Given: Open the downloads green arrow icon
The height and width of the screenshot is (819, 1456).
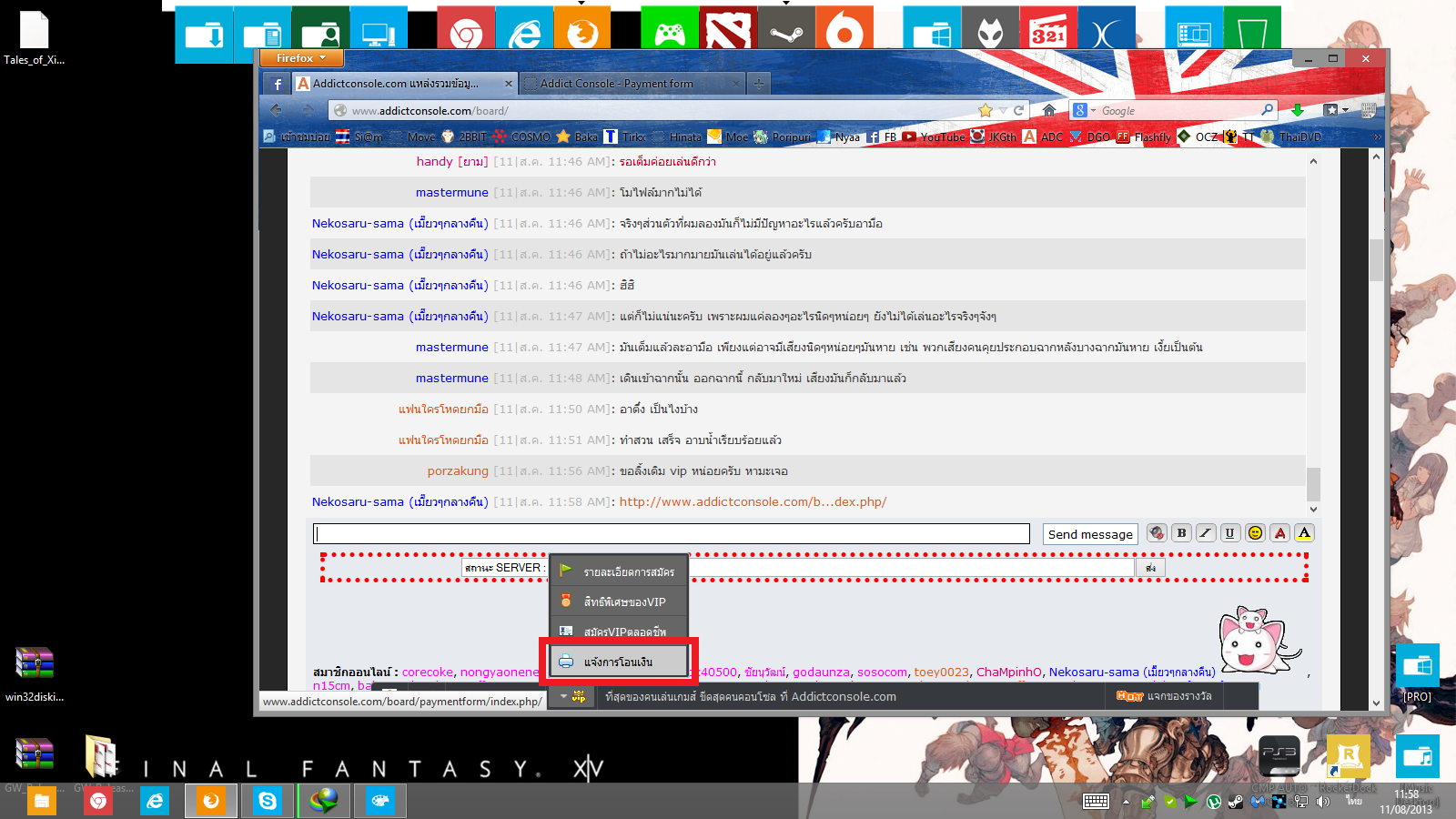Looking at the screenshot, I should (1298, 110).
